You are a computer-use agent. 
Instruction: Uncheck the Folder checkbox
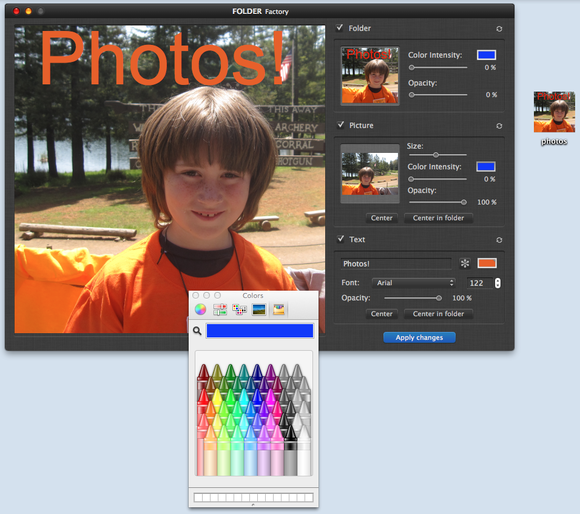pos(340,28)
